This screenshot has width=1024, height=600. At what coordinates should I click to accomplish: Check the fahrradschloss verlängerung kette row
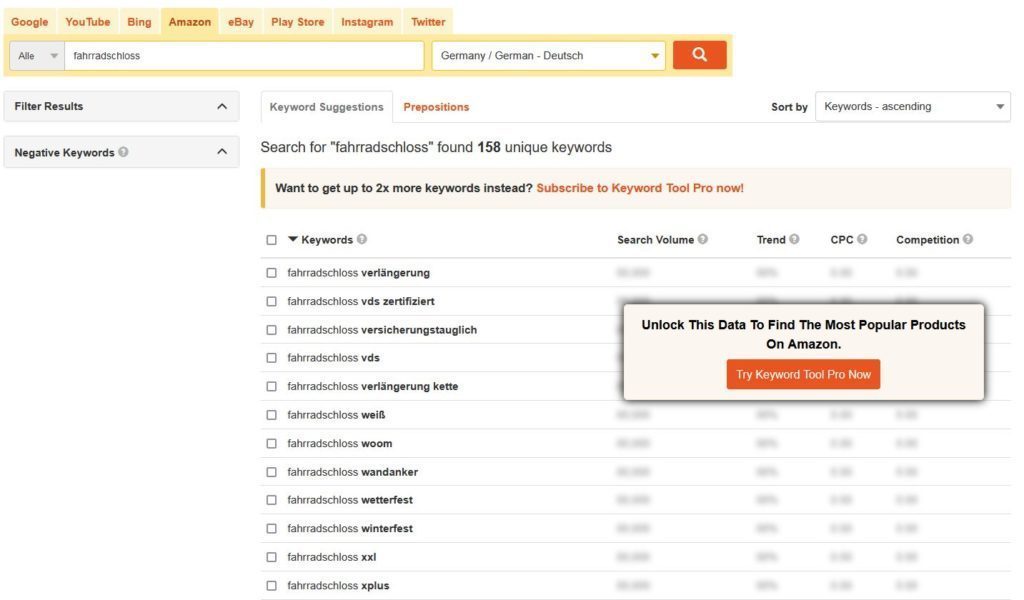tap(272, 387)
